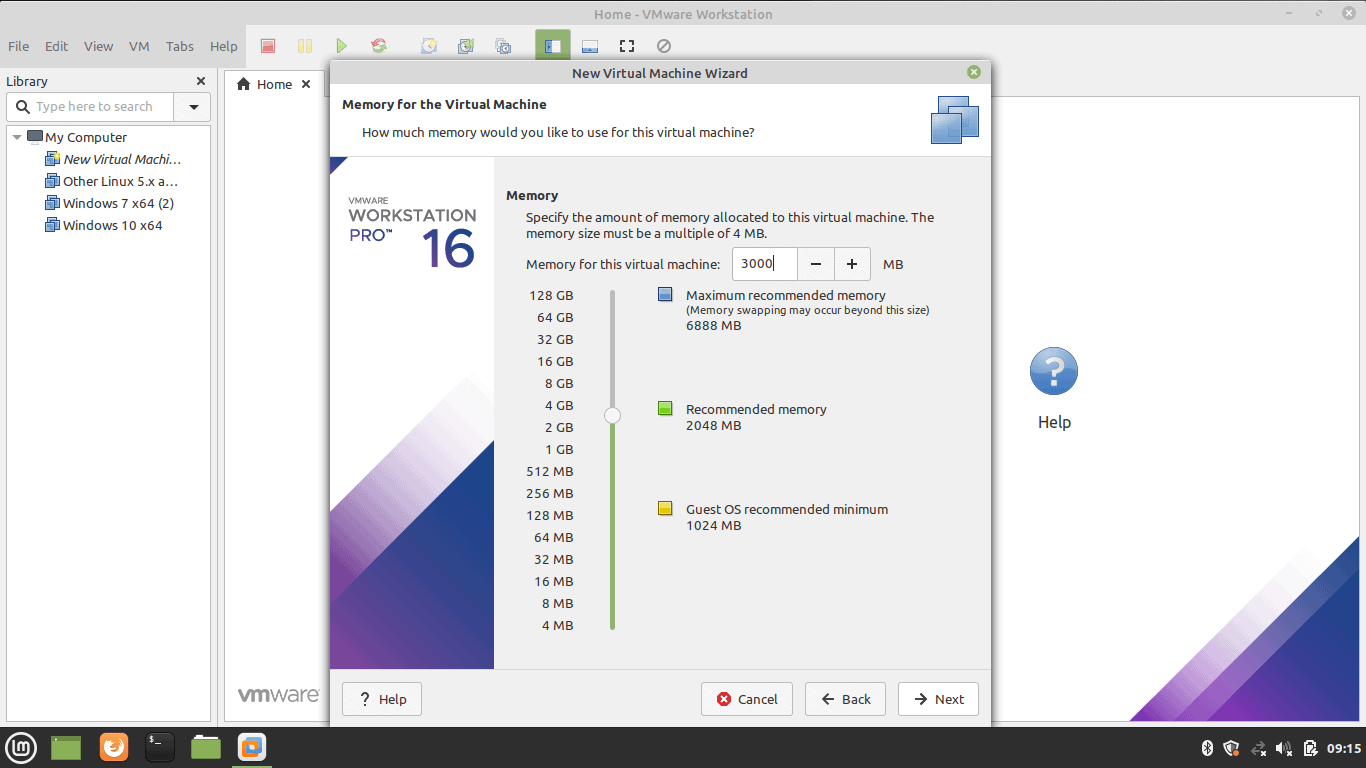Click the Windows 10 x64 VM icon

[x=53, y=225]
